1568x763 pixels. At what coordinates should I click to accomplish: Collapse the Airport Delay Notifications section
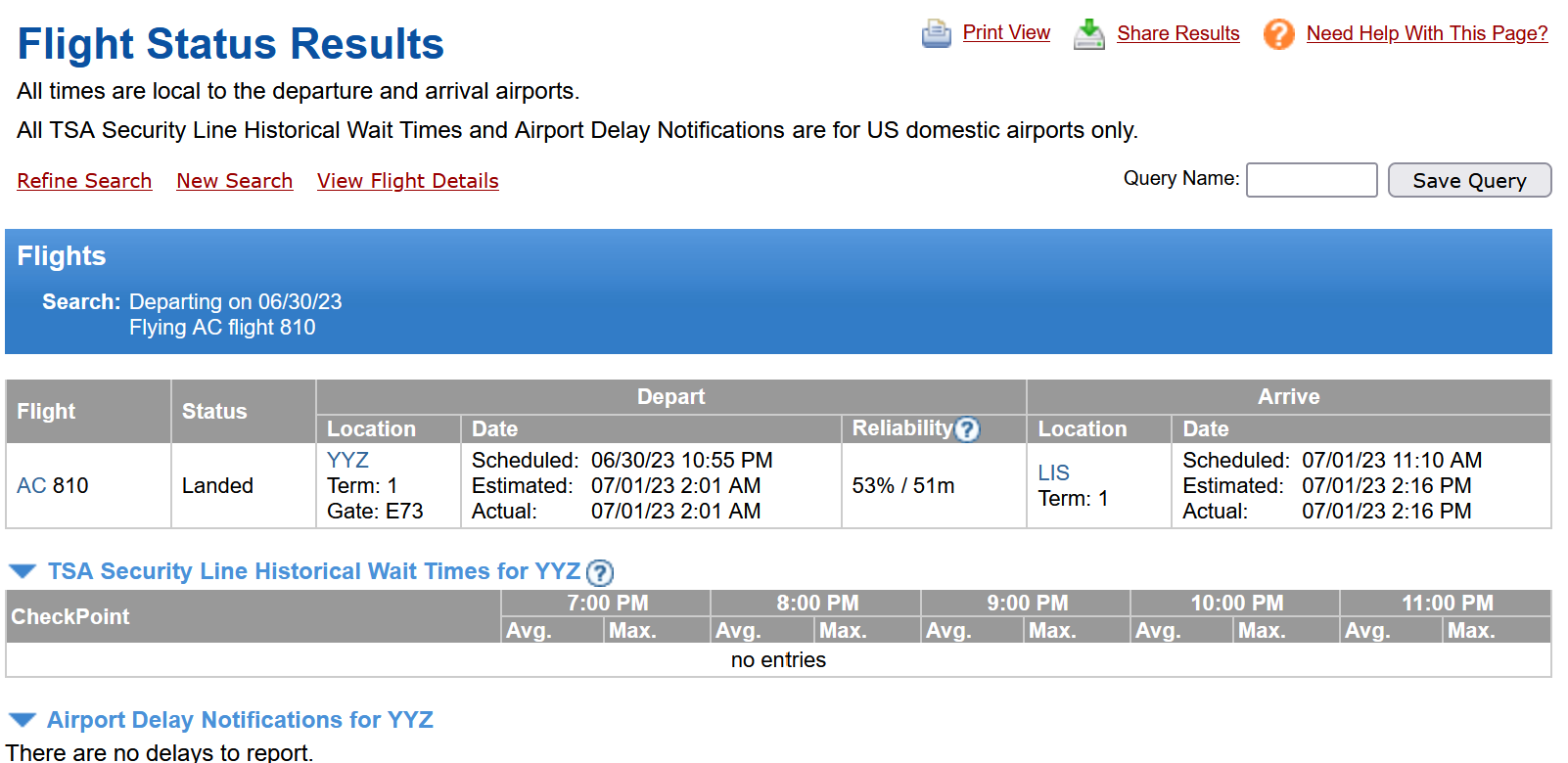coord(23,720)
